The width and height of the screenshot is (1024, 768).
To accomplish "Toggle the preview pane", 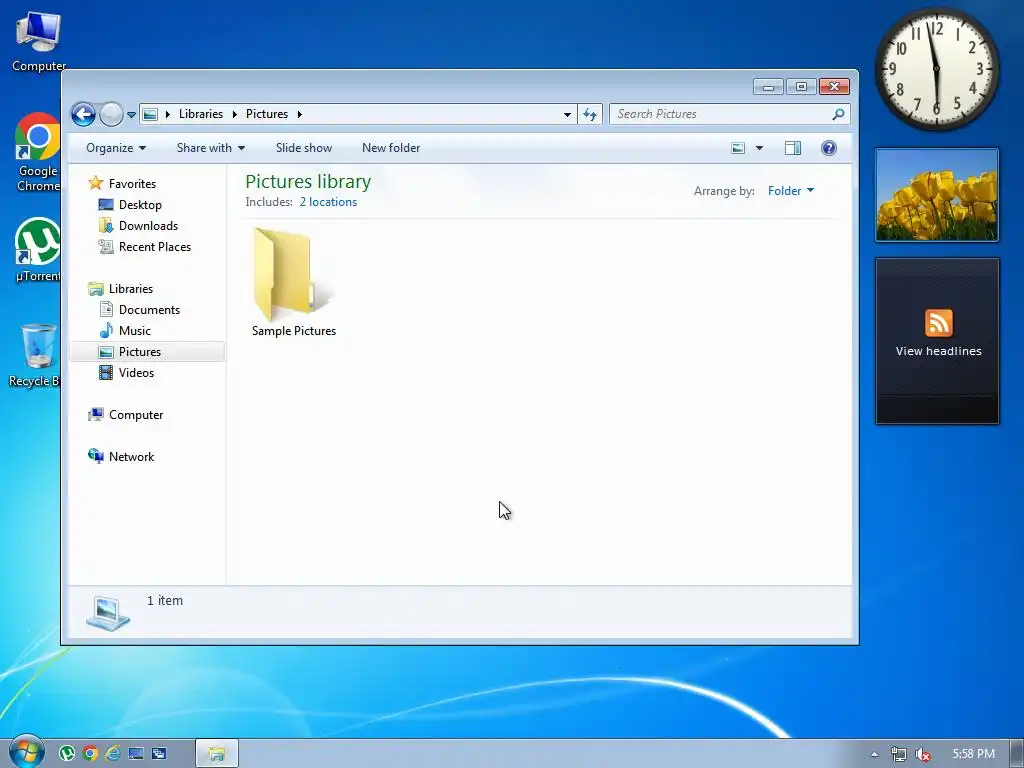I will click(793, 148).
